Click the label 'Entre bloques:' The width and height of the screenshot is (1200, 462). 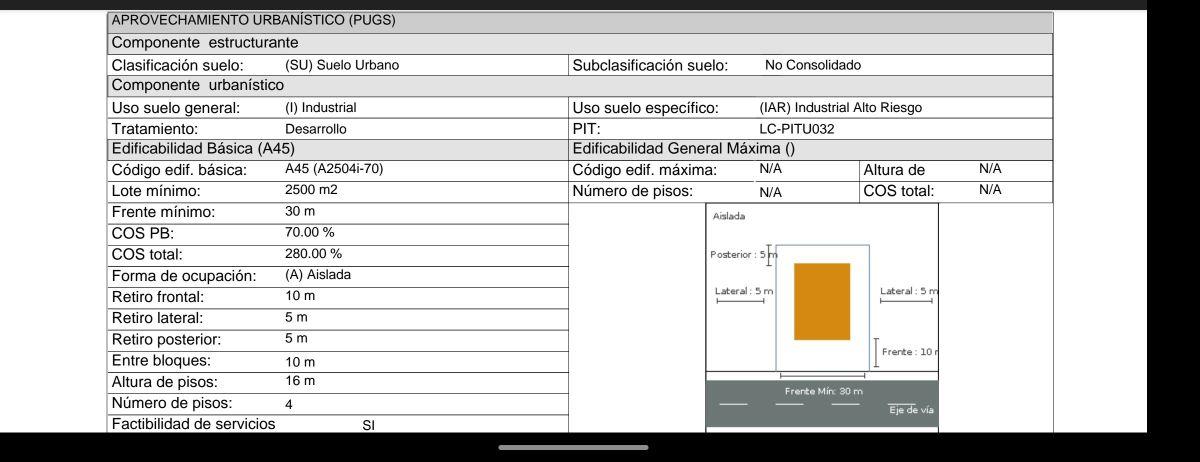(161, 360)
